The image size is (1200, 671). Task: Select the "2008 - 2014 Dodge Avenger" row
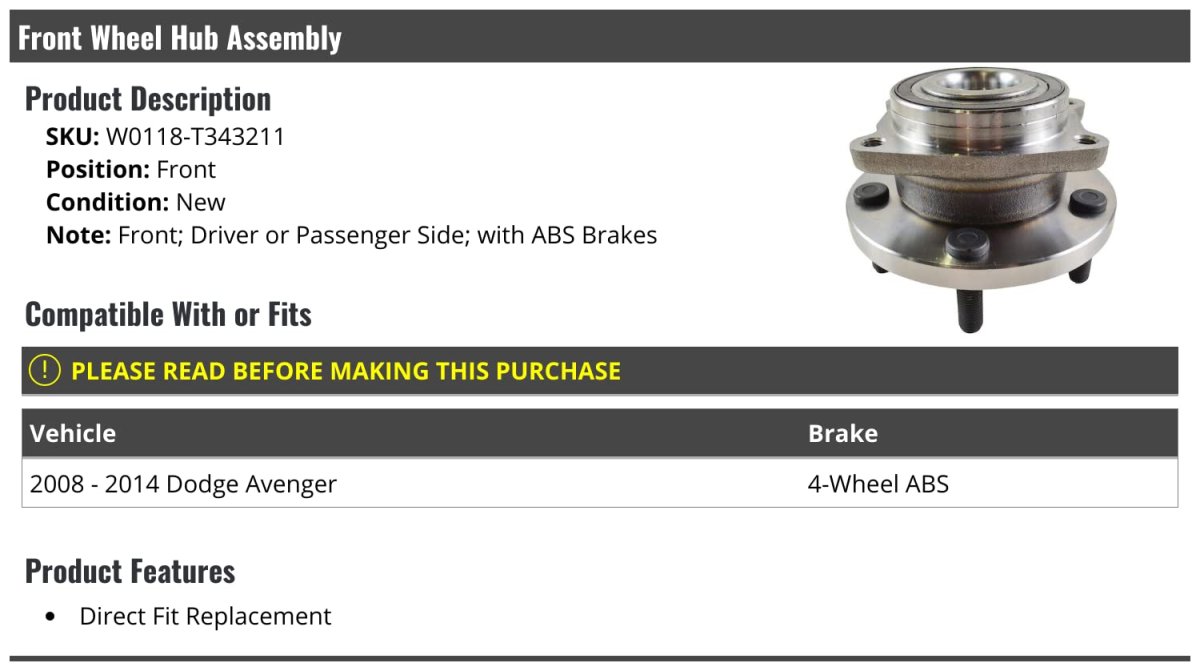pos(183,484)
